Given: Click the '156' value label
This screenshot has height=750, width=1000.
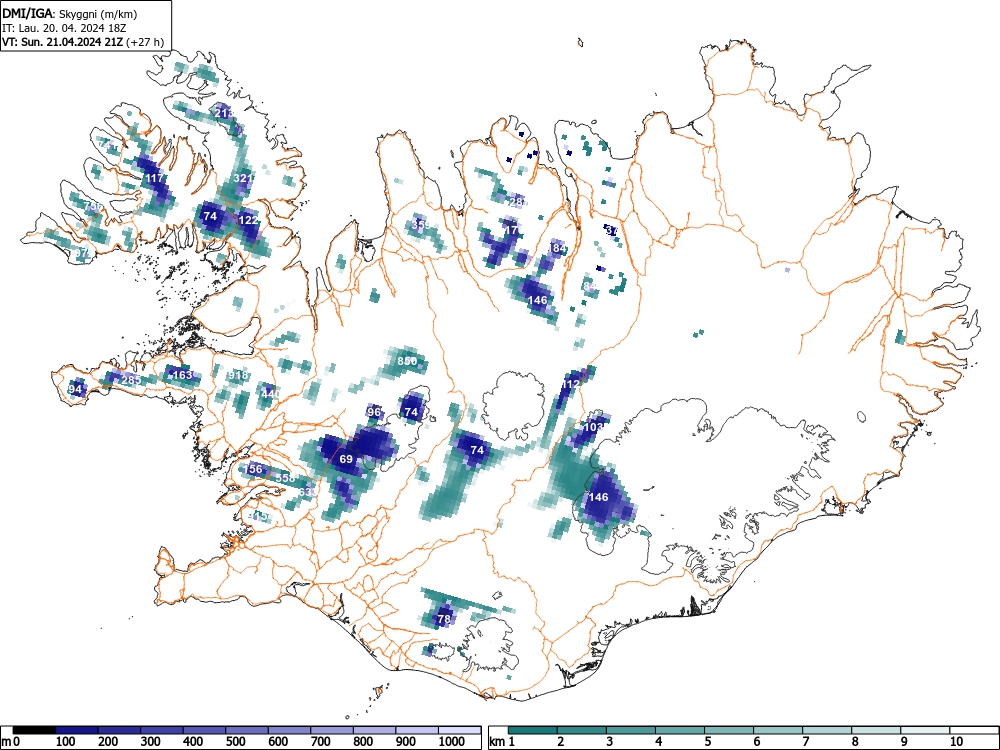Looking at the screenshot, I should click(x=253, y=469).
